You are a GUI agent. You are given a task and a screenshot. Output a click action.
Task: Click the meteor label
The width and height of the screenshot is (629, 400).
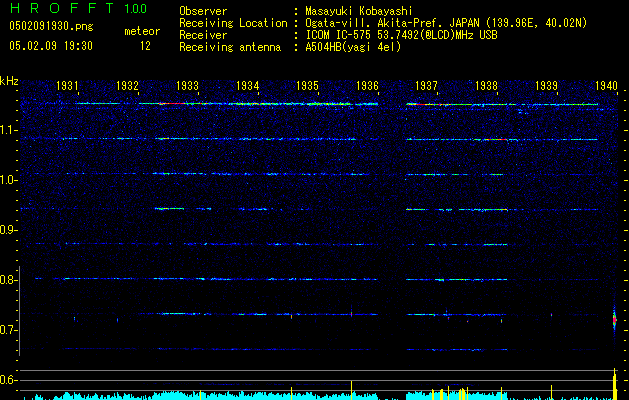coord(142,31)
